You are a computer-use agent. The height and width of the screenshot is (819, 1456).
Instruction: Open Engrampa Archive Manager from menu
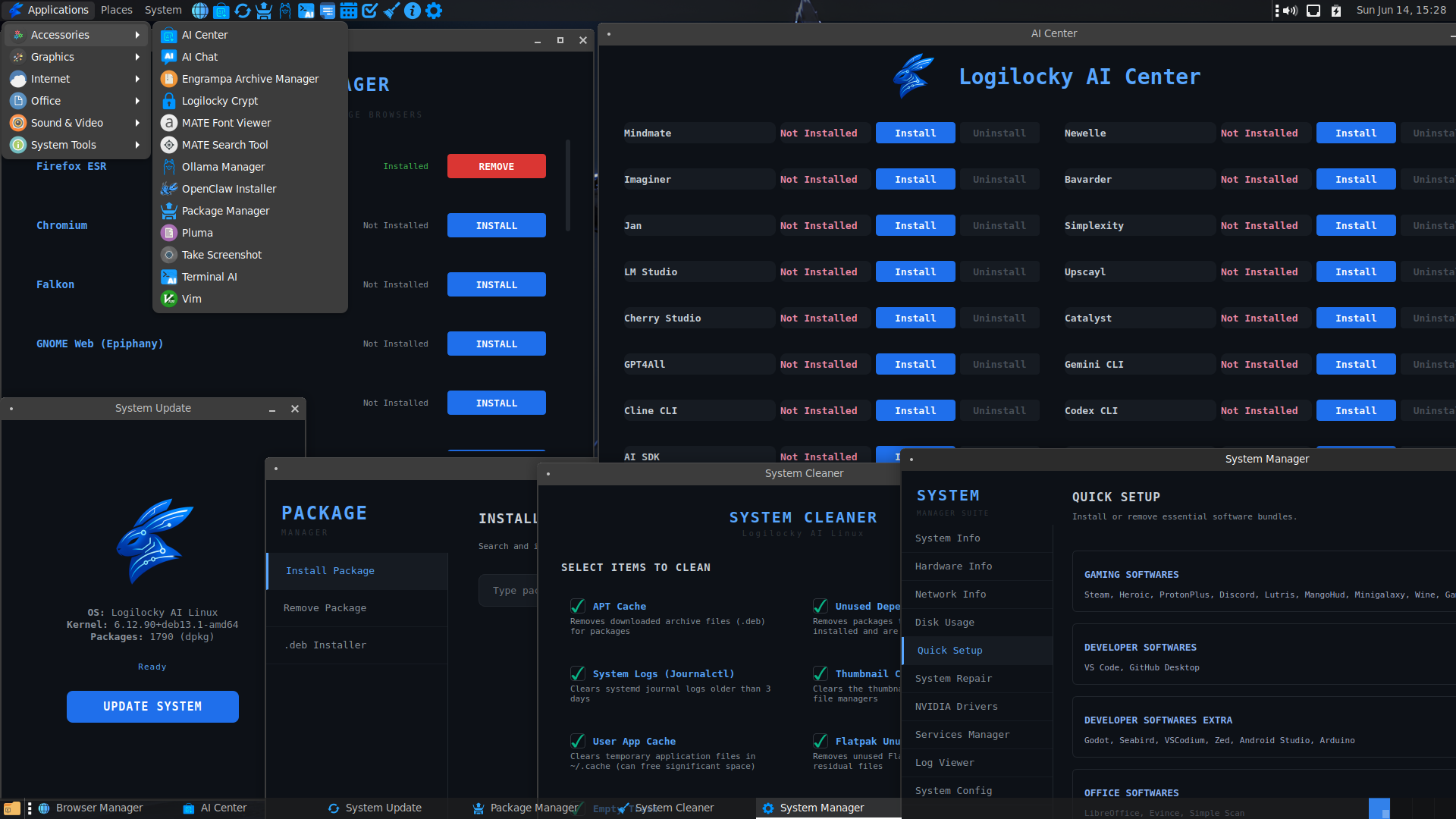[x=250, y=79]
